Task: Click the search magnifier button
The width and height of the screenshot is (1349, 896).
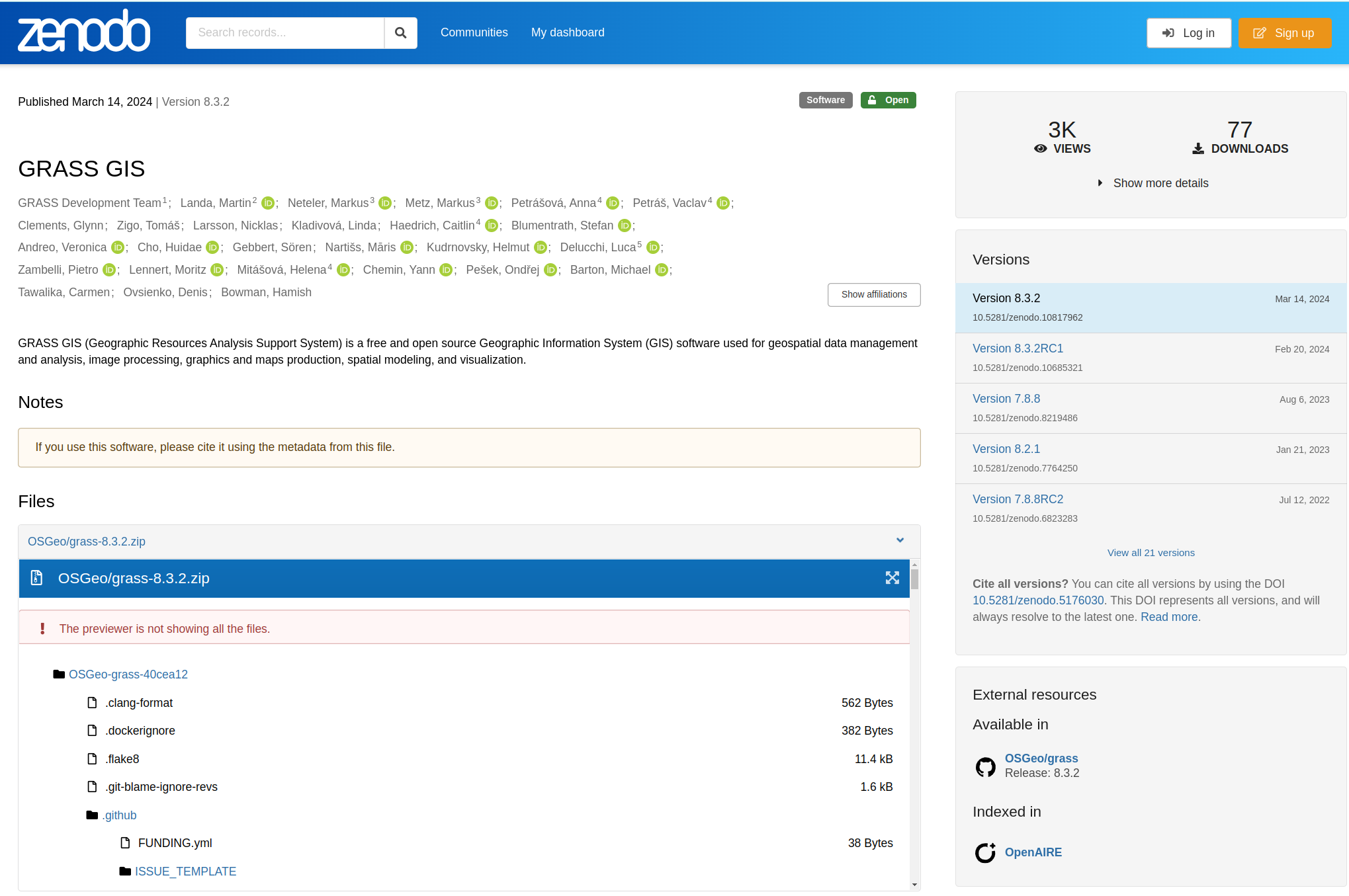Action: point(400,32)
